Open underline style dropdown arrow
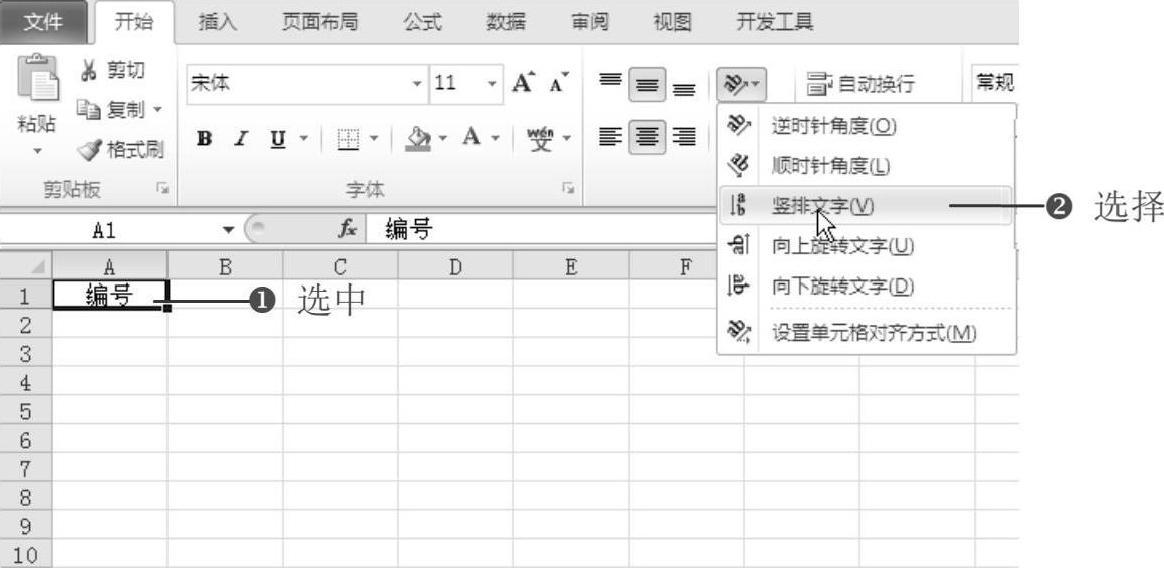This screenshot has width=1164, height=568. 303,139
